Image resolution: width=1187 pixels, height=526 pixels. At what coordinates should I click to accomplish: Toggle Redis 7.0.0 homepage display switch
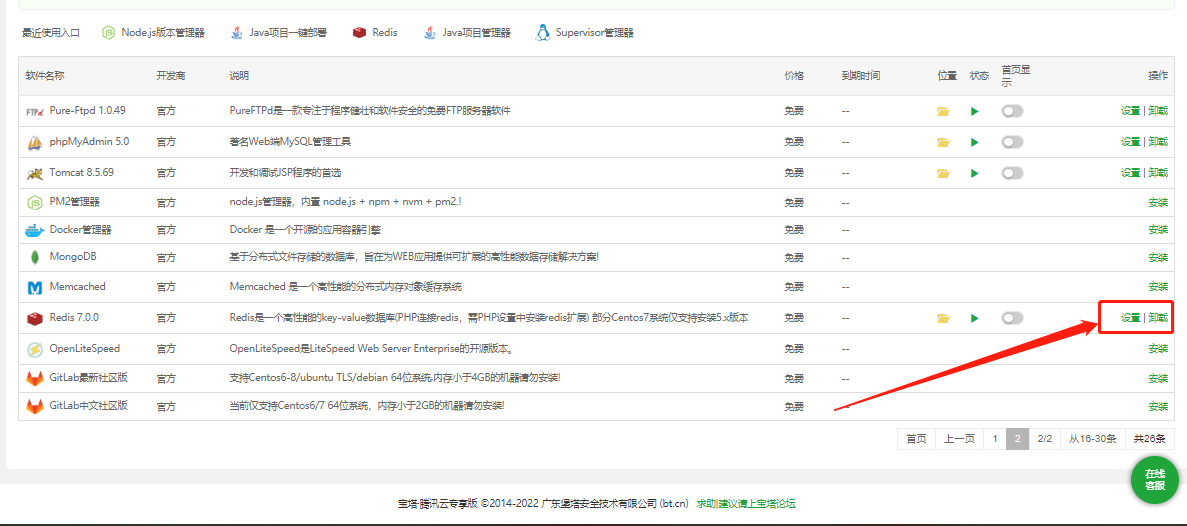pyautogui.click(x=1012, y=319)
